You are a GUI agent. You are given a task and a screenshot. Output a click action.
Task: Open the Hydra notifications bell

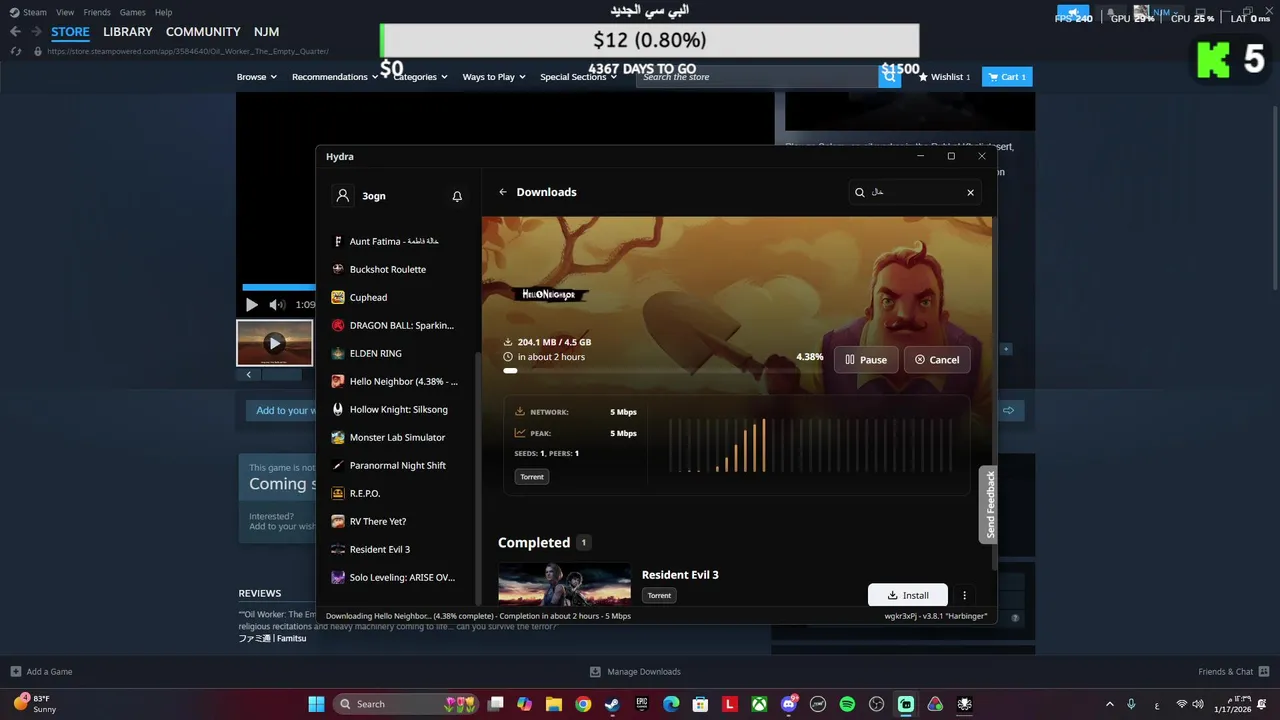pyautogui.click(x=457, y=196)
